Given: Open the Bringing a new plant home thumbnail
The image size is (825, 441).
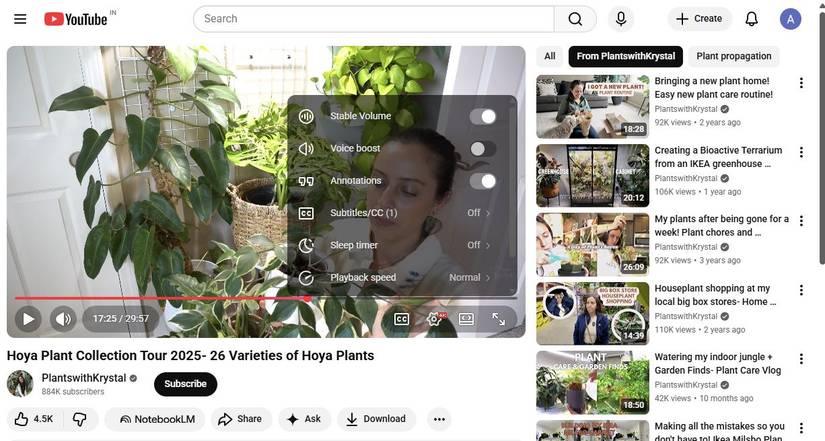Looking at the screenshot, I should (x=592, y=106).
